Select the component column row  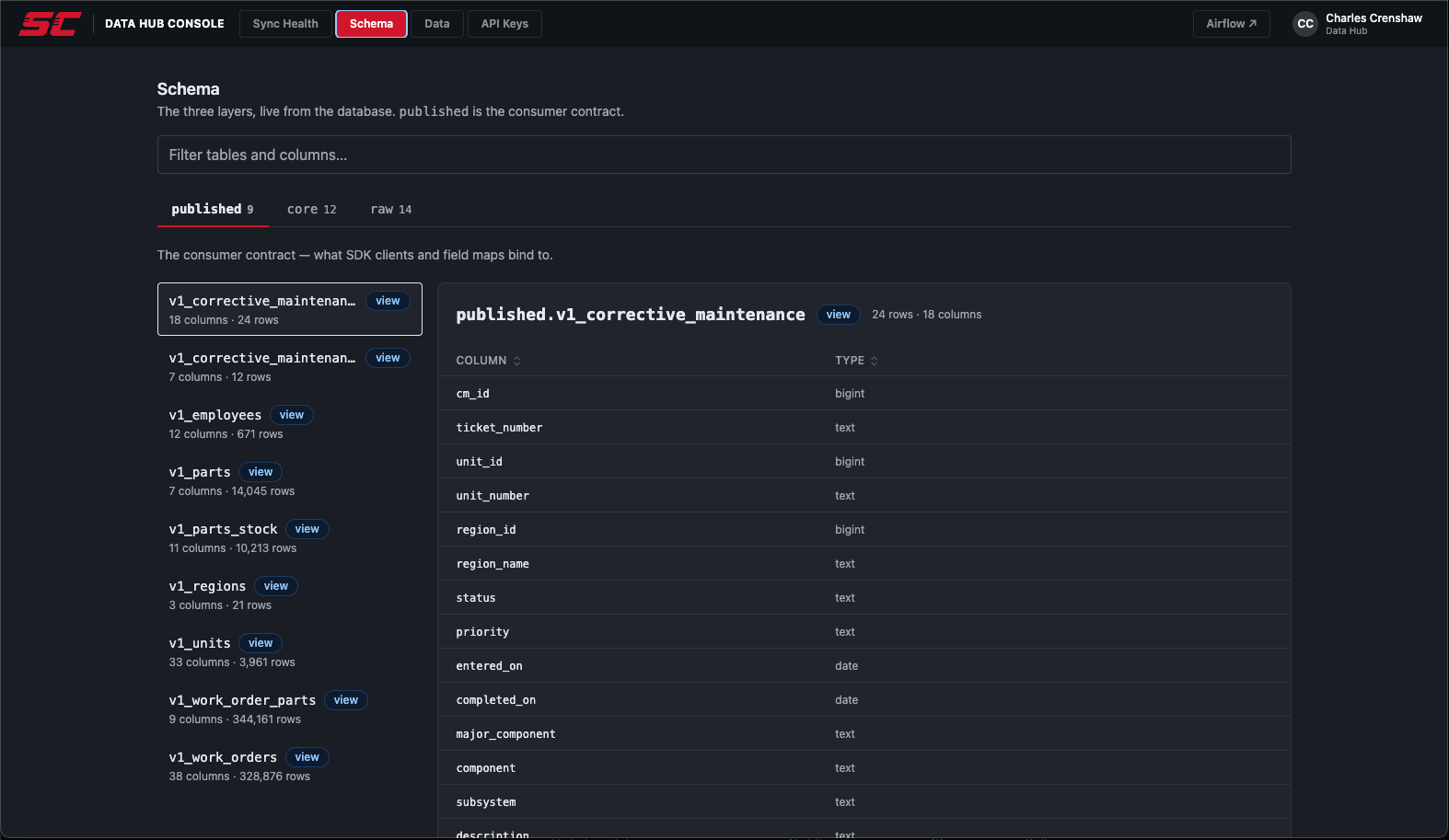click(x=864, y=767)
